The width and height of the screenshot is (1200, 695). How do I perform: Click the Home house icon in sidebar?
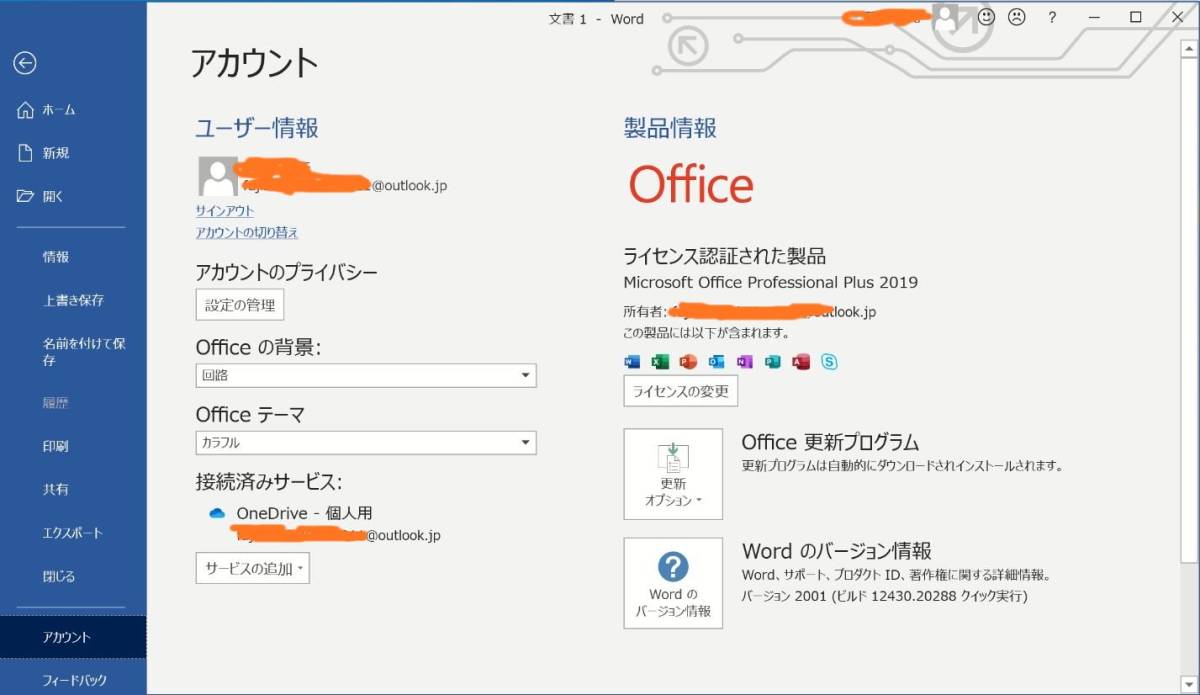click(26, 110)
